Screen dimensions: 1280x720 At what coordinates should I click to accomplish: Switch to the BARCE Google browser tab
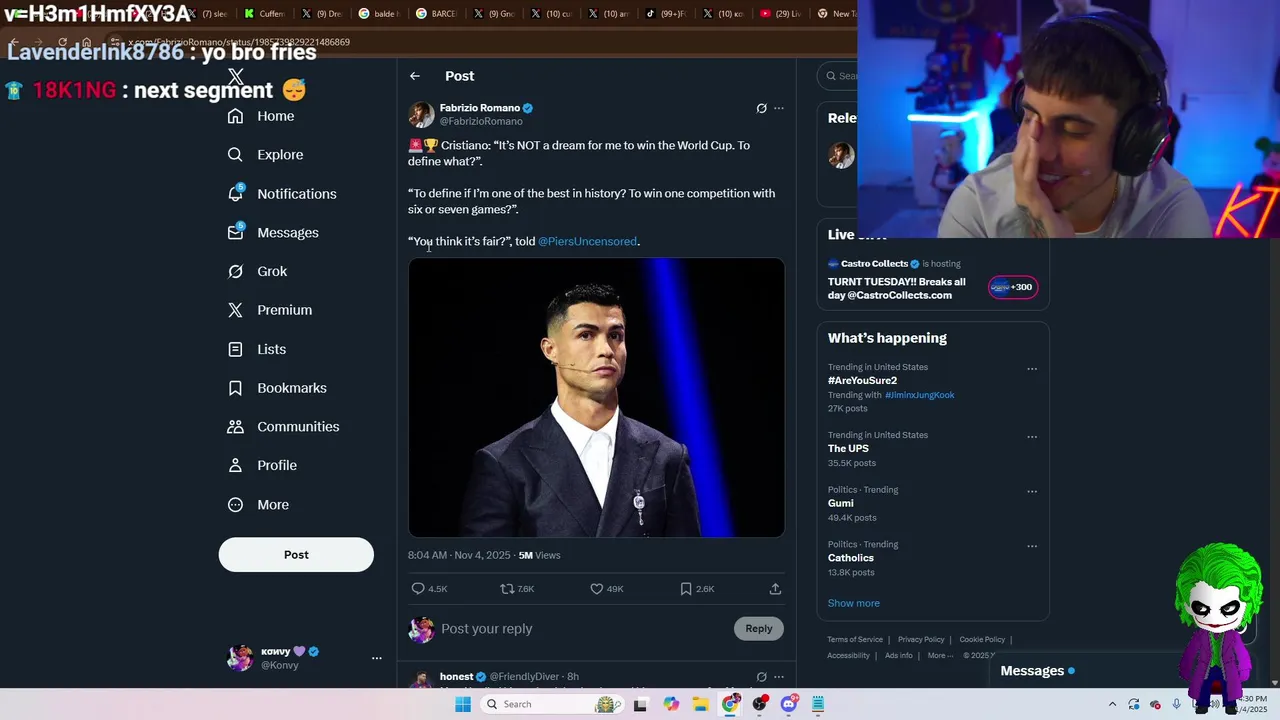click(437, 14)
